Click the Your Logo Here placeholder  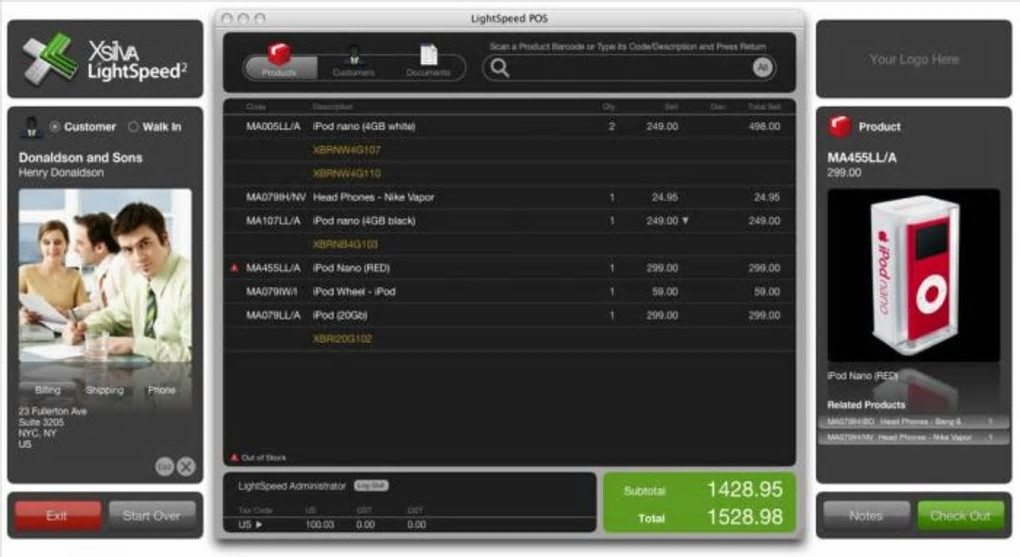(x=914, y=59)
